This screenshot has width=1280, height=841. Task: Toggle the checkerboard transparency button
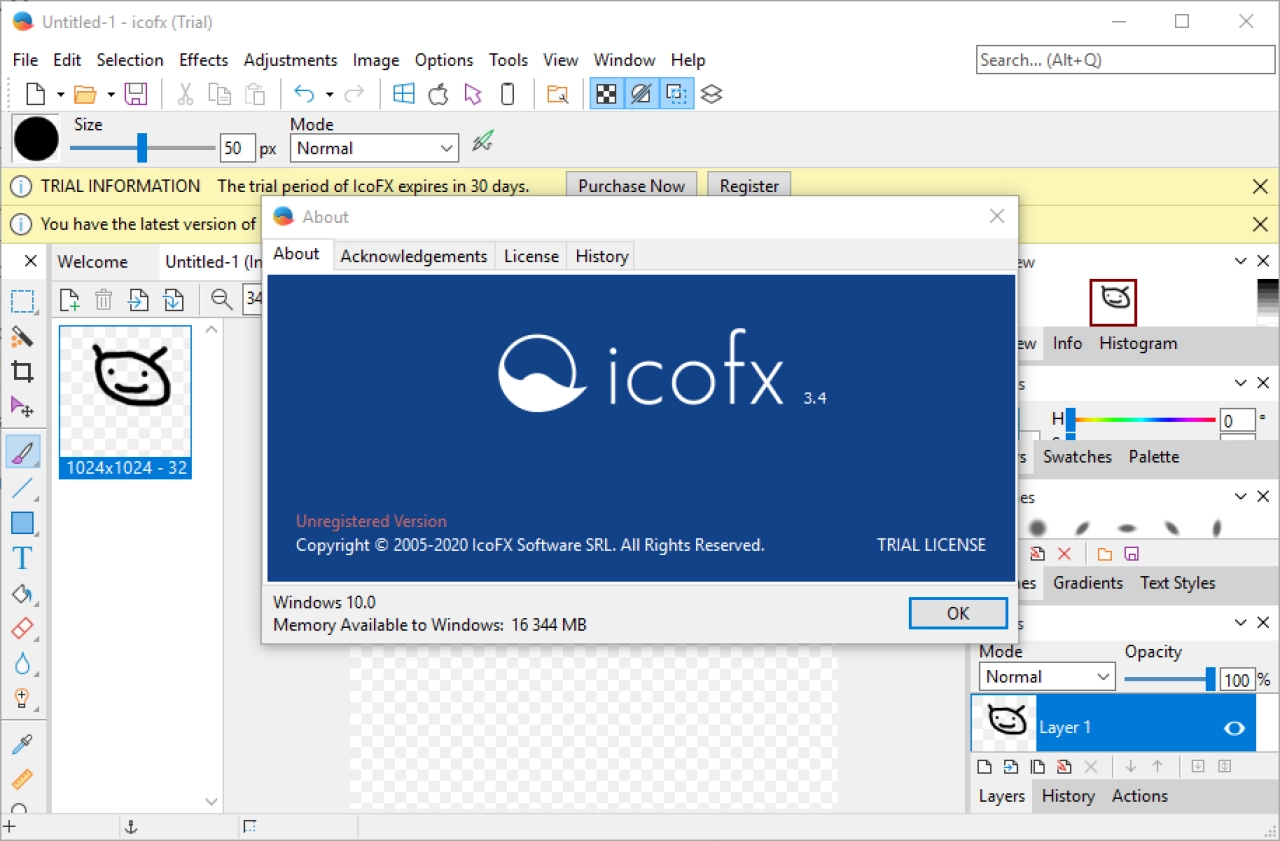[x=606, y=94]
